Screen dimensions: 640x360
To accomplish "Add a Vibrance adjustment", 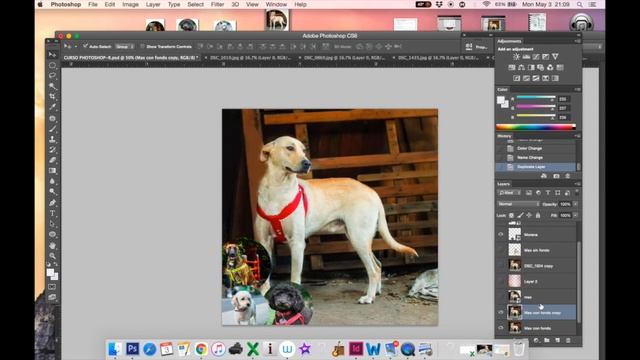I will (555, 57).
